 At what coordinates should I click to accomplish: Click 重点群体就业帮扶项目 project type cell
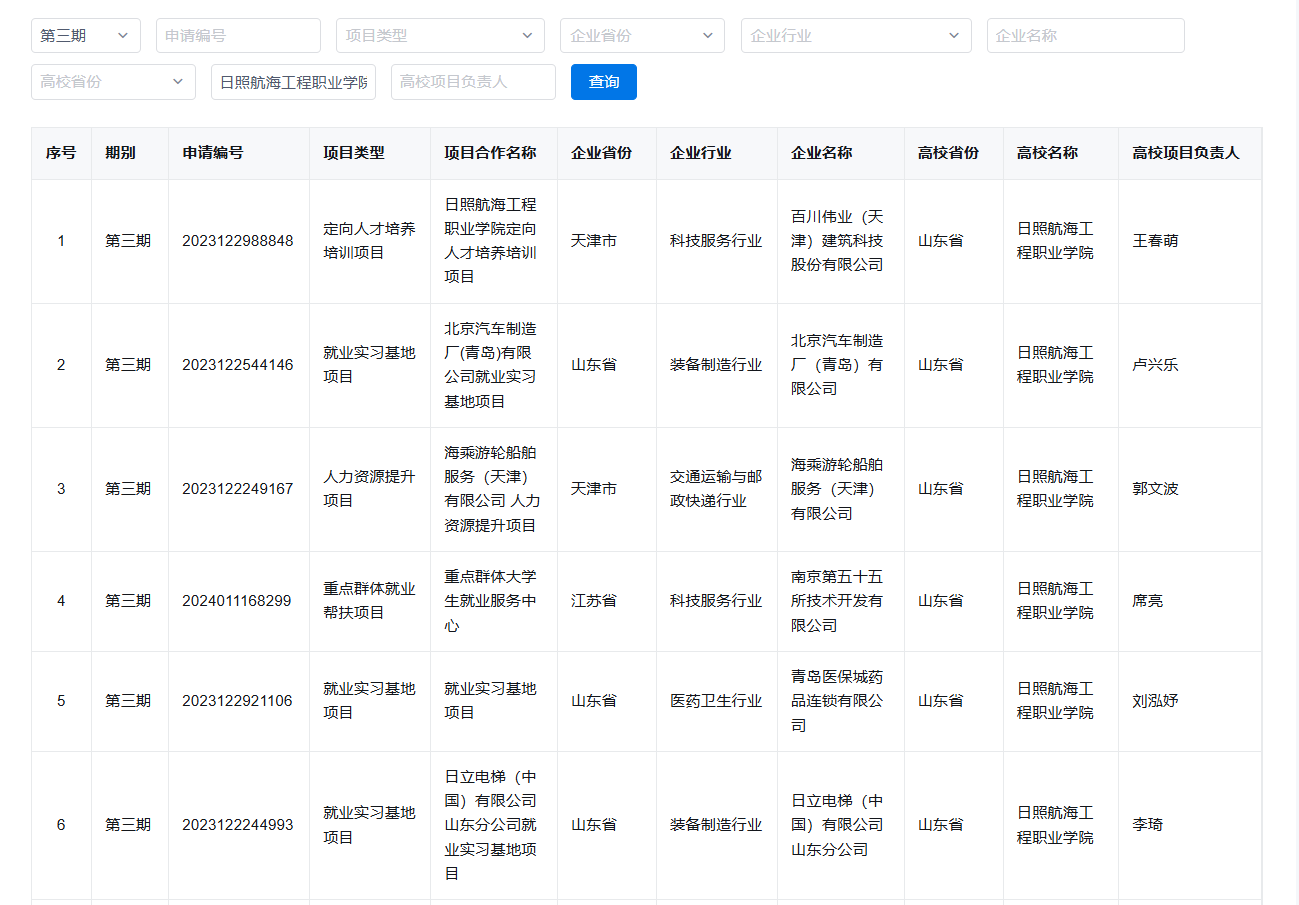click(x=369, y=601)
